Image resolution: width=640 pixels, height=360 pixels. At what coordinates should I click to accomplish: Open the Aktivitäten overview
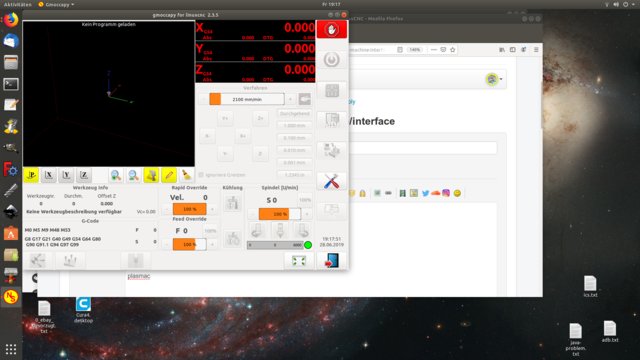point(18,4)
